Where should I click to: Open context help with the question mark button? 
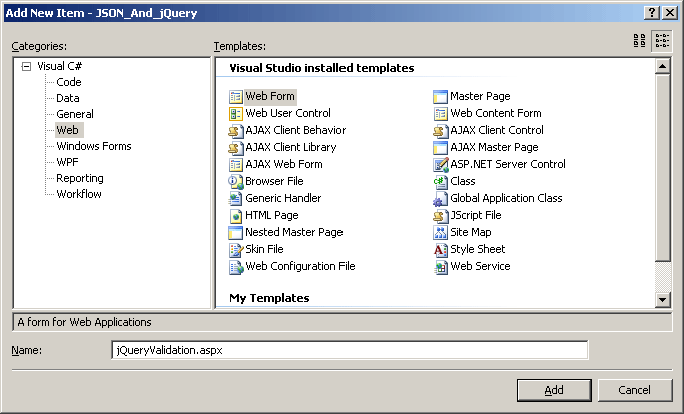(651, 13)
